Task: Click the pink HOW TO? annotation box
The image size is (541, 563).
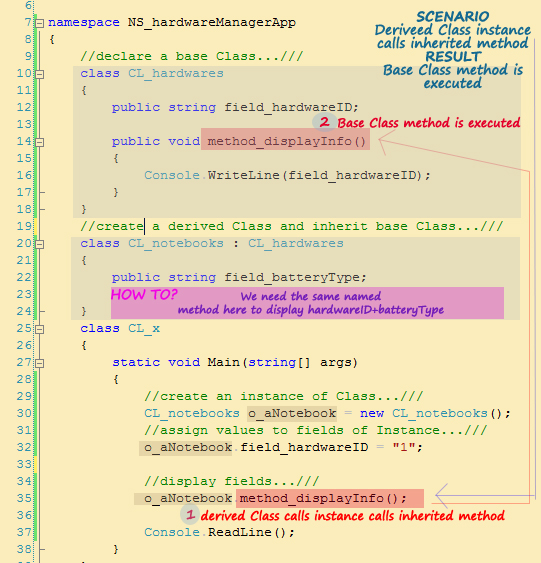Action: [x=307, y=303]
